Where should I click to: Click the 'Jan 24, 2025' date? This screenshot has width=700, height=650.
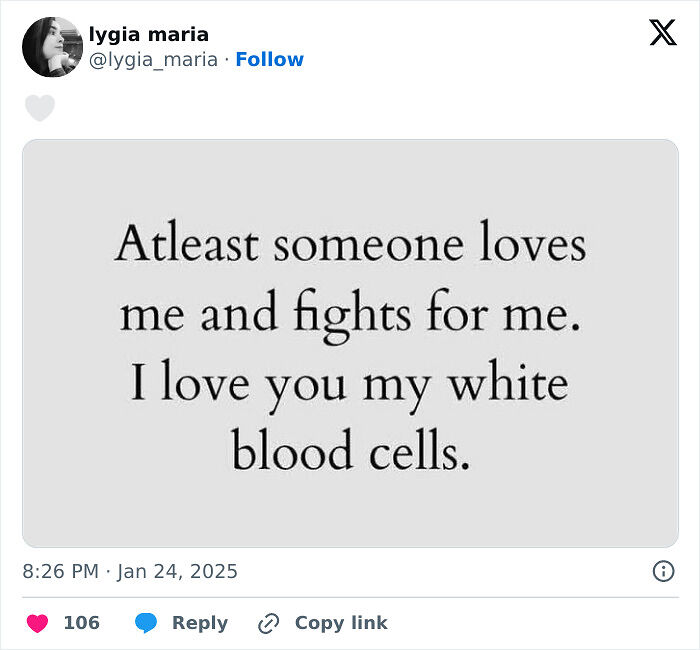178,572
